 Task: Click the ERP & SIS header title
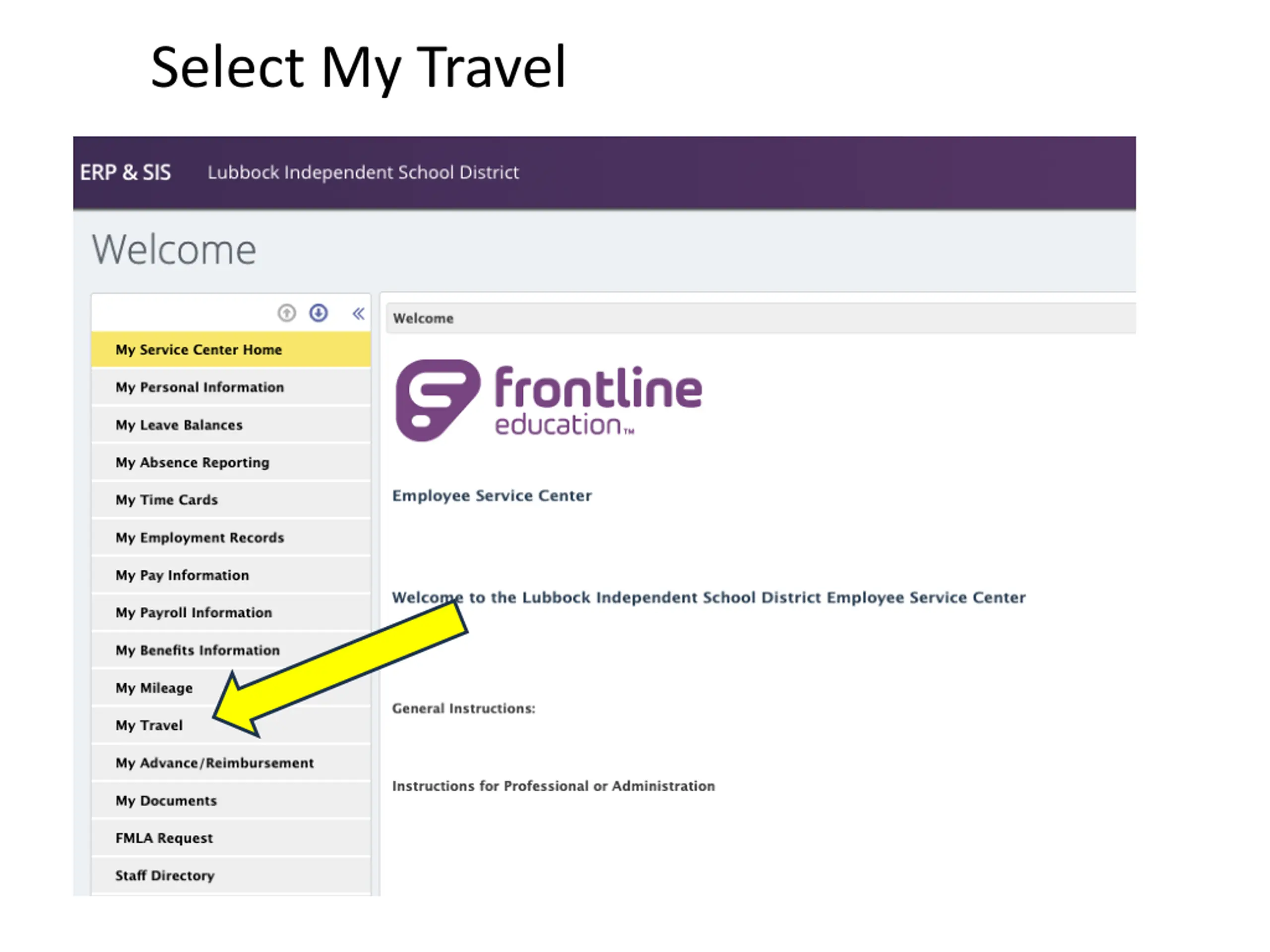125,172
